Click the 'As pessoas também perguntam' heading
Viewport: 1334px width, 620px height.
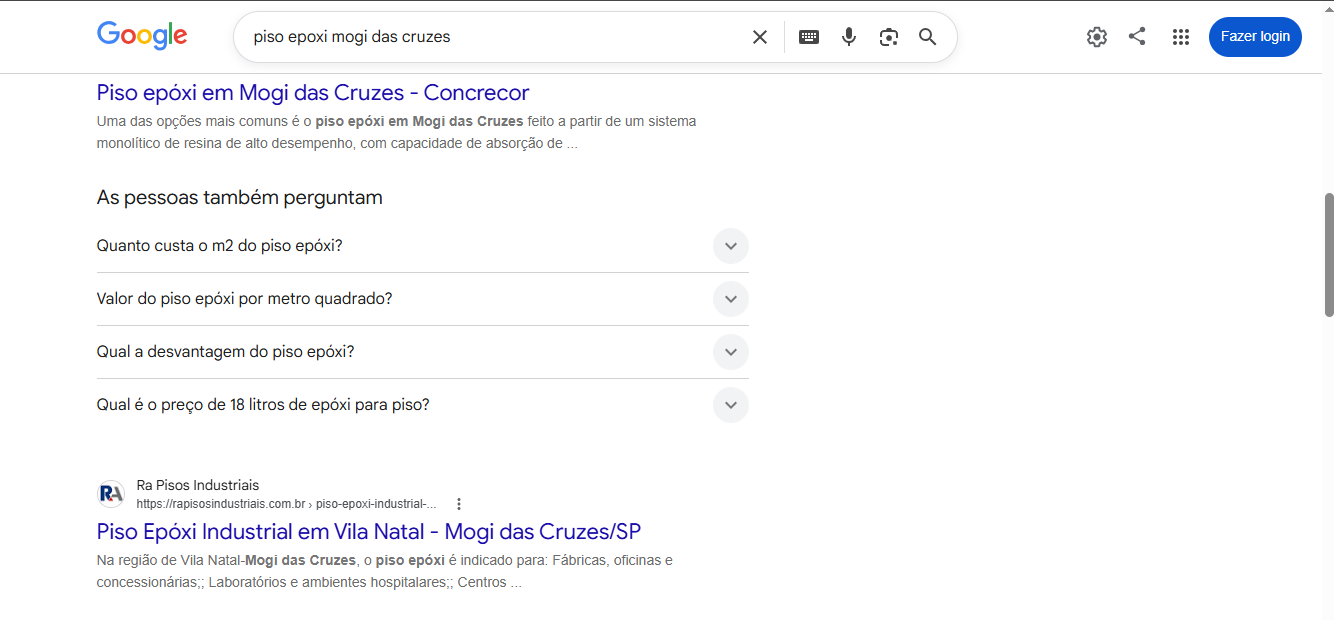coord(240,198)
